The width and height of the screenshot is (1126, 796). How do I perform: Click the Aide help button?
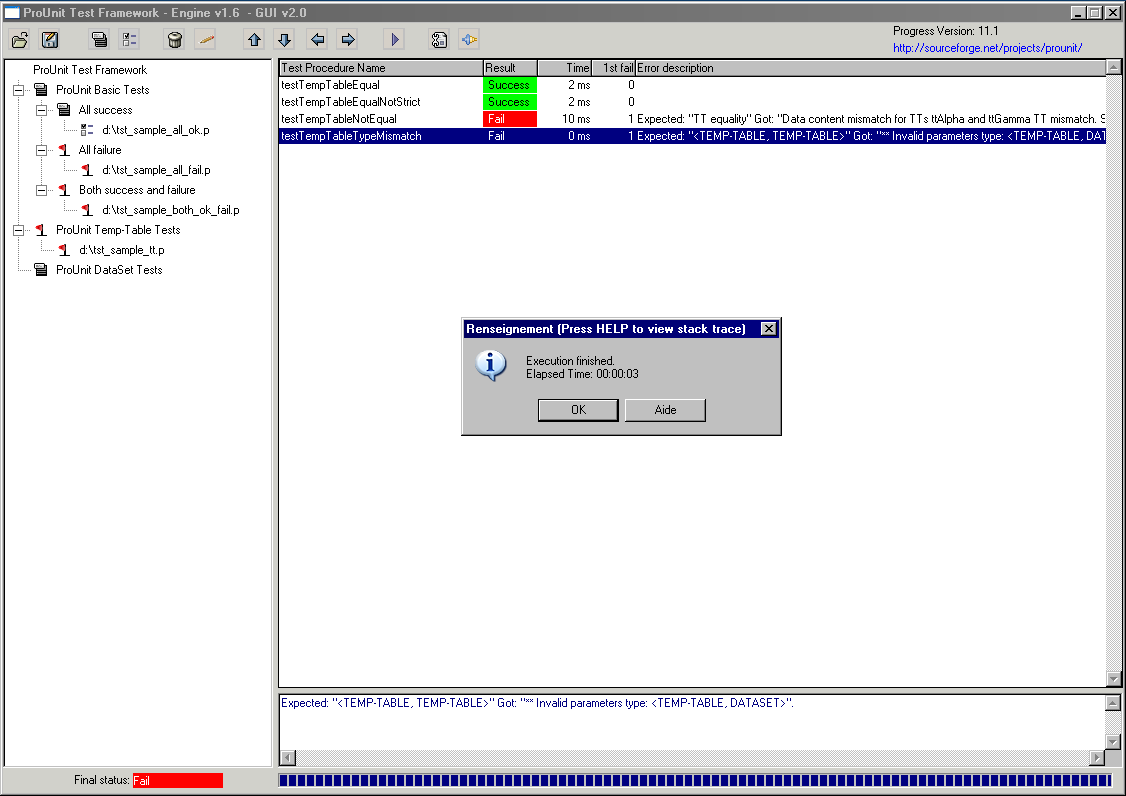tap(665, 410)
